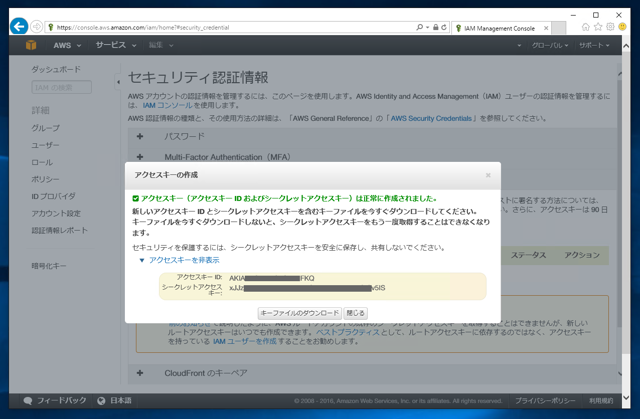Open the サービス dropdown menu
Screen dimensions: 640x419
click(x=116, y=45)
